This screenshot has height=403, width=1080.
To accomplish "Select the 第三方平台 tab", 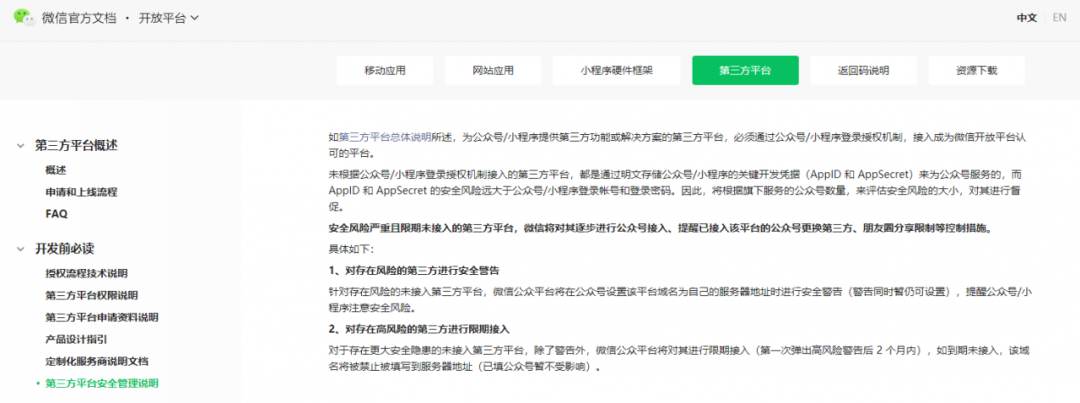I will [745, 70].
